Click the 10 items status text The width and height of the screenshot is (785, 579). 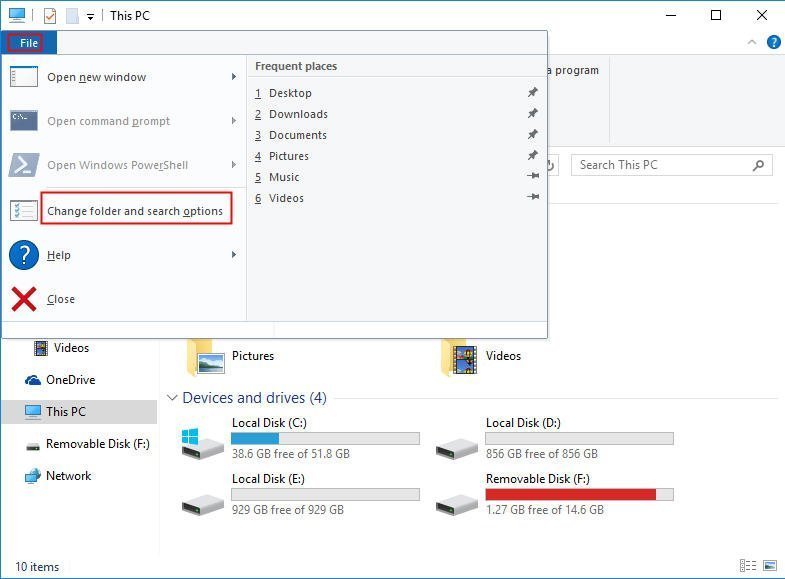[x=37, y=567]
